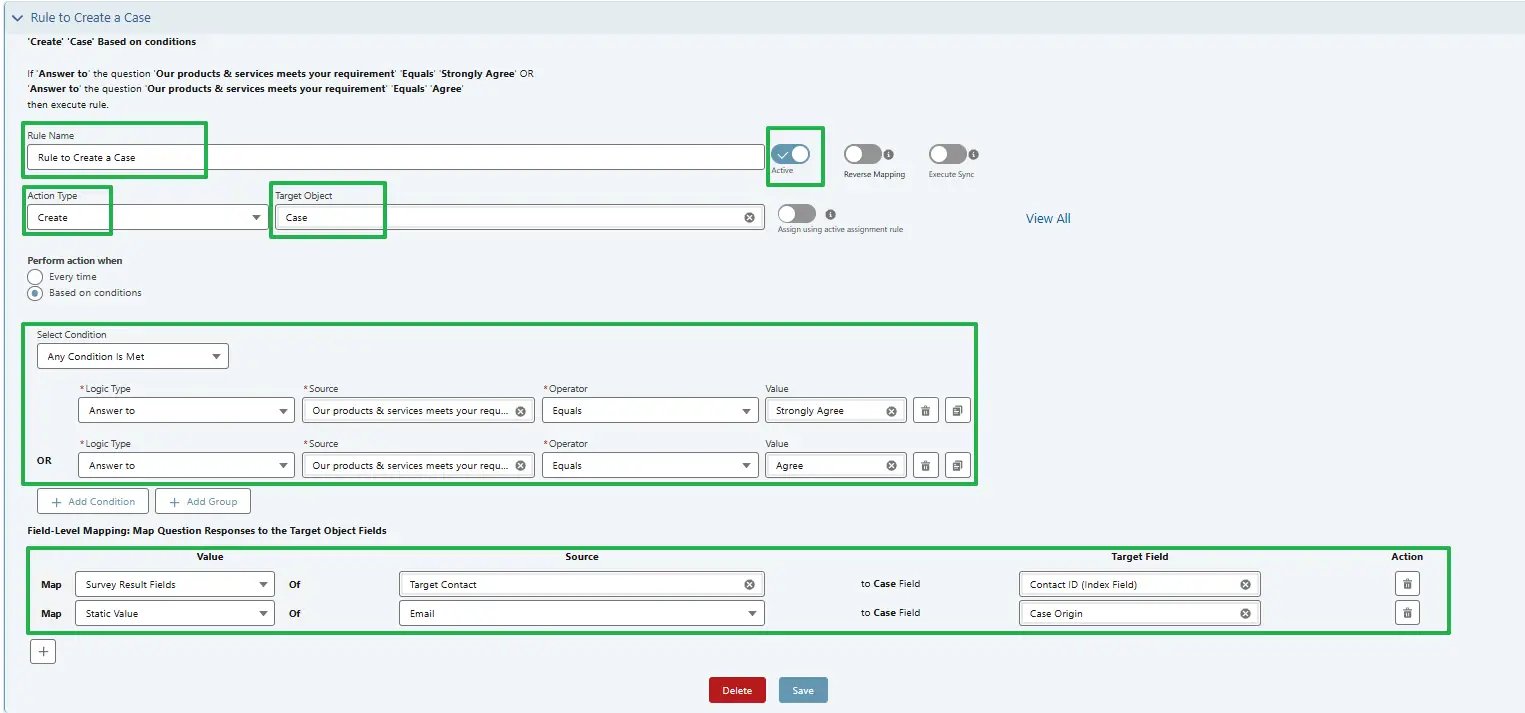Clear the Strongly Agree value
1525x713 pixels.
click(x=891, y=411)
